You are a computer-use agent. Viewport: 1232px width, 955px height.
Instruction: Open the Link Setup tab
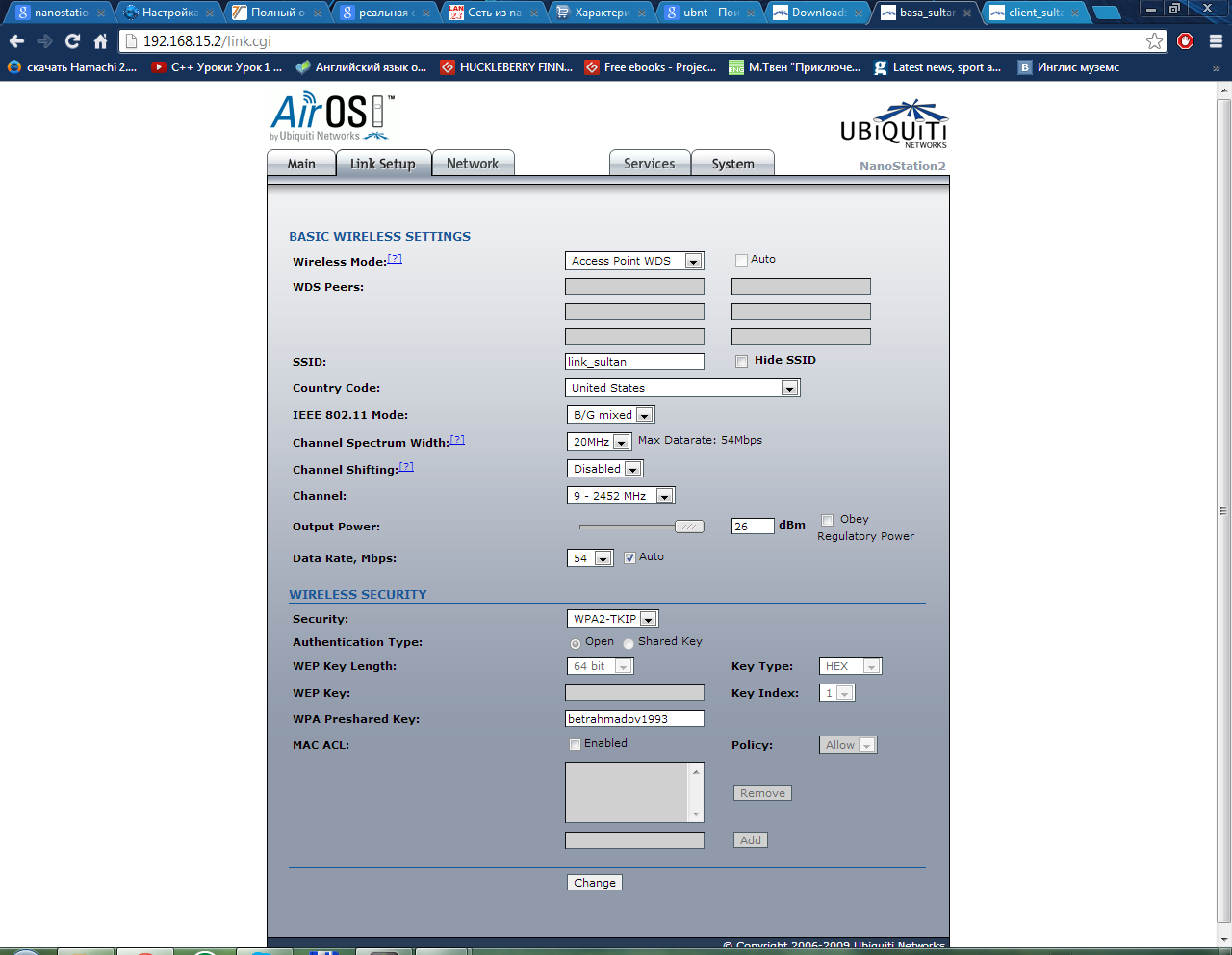click(383, 164)
